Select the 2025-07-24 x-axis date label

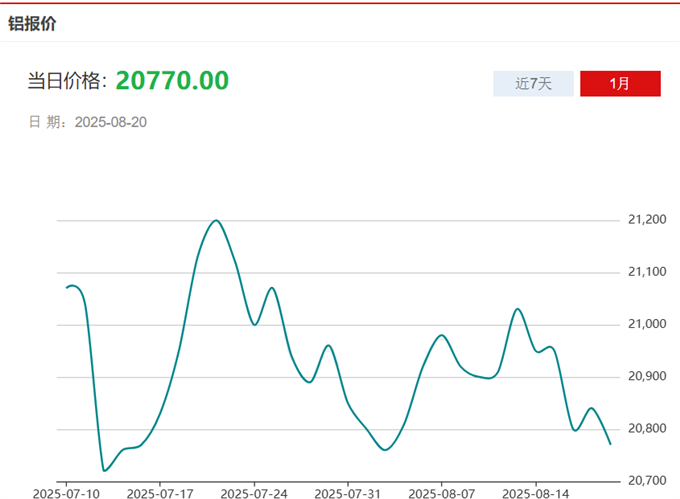point(254,493)
